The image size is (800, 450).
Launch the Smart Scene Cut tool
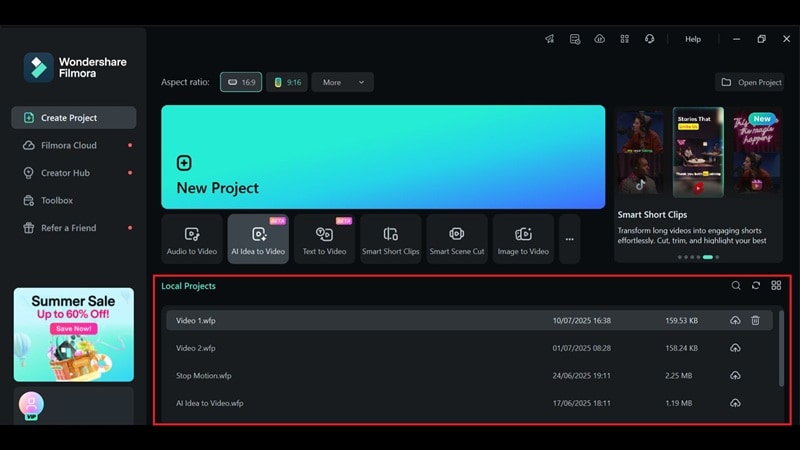coord(457,239)
